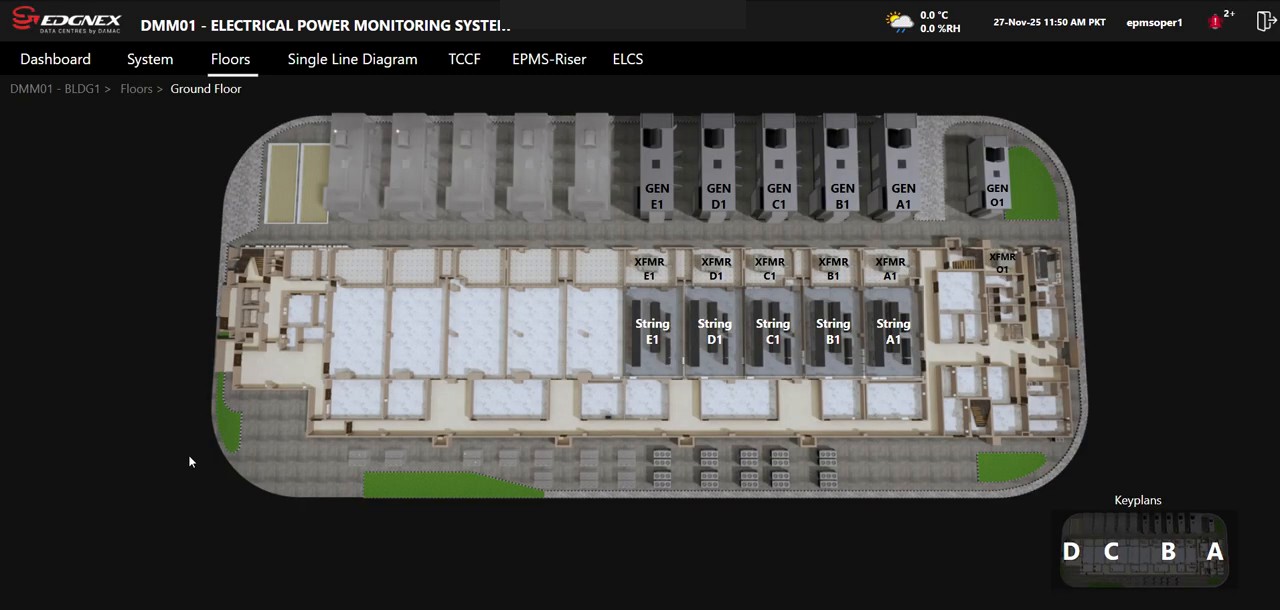This screenshot has width=1280, height=610.
Task: Click the humidity reading 0.0 %RH
Action: [940, 29]
